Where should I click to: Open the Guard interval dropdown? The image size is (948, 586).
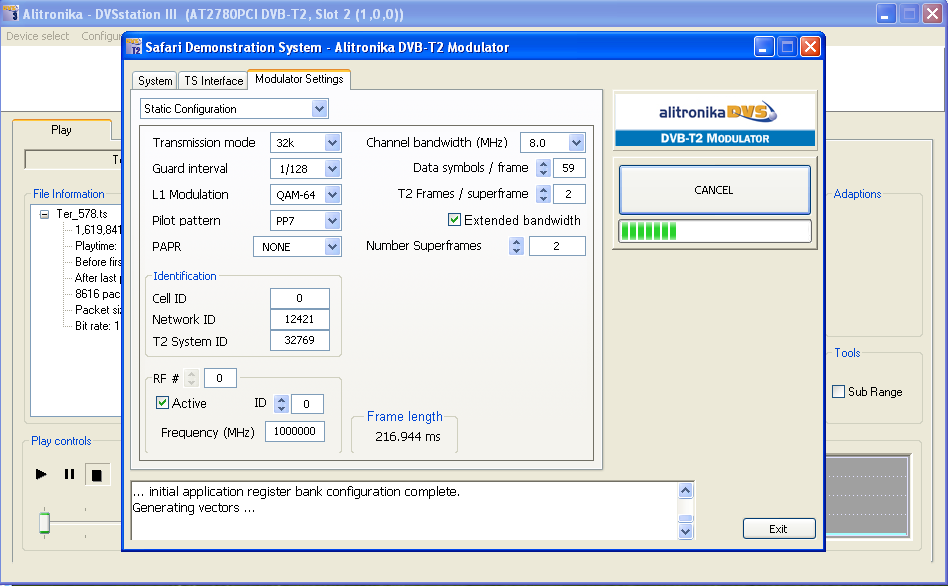tap(332, 169)
